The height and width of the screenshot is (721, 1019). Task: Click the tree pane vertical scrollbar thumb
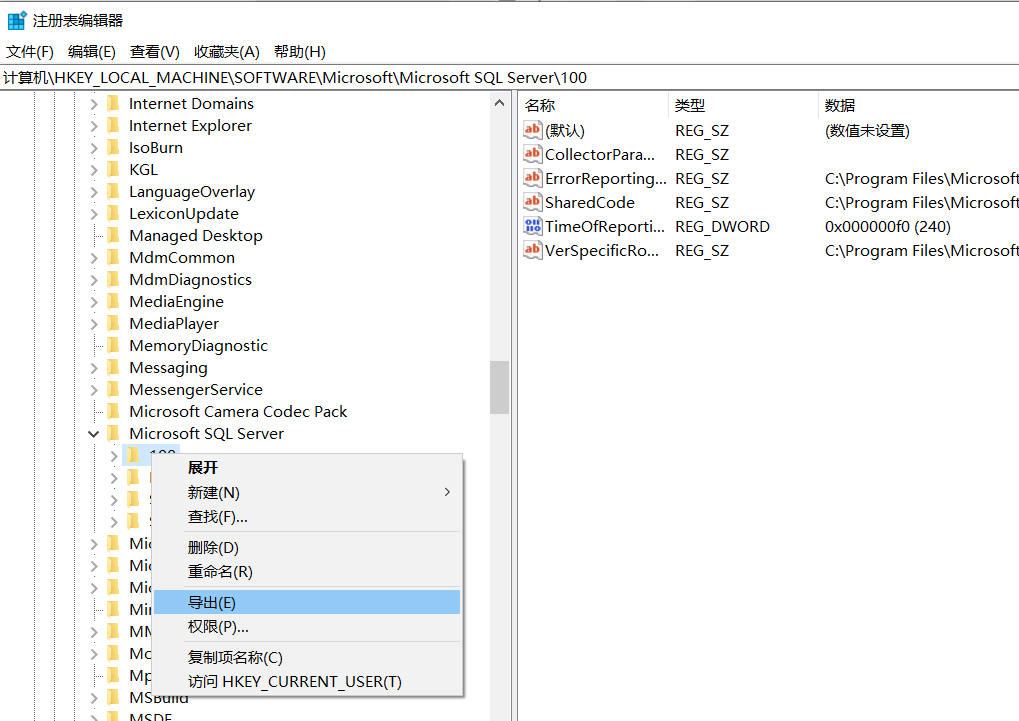[499, 387]
